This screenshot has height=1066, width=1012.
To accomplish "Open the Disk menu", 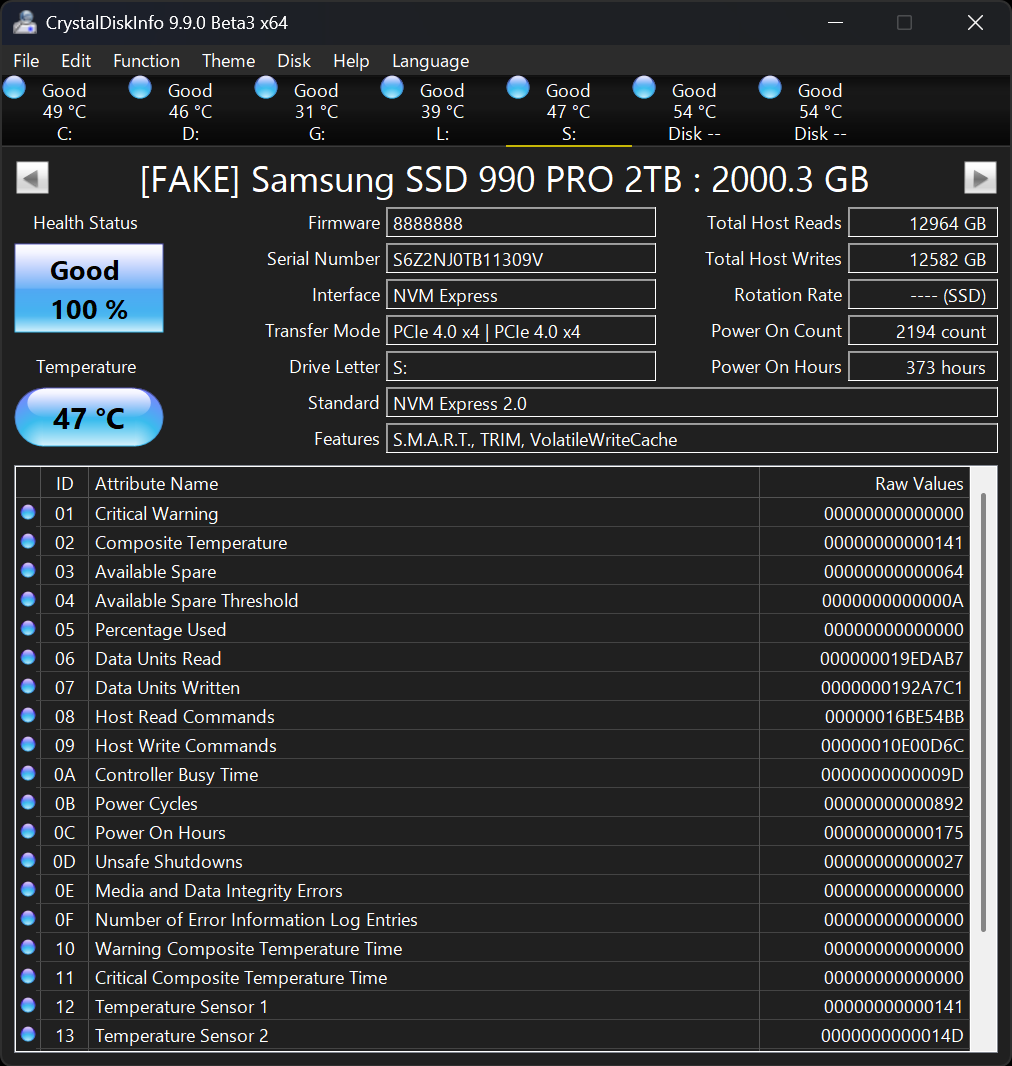I will (x=294, y=61).
